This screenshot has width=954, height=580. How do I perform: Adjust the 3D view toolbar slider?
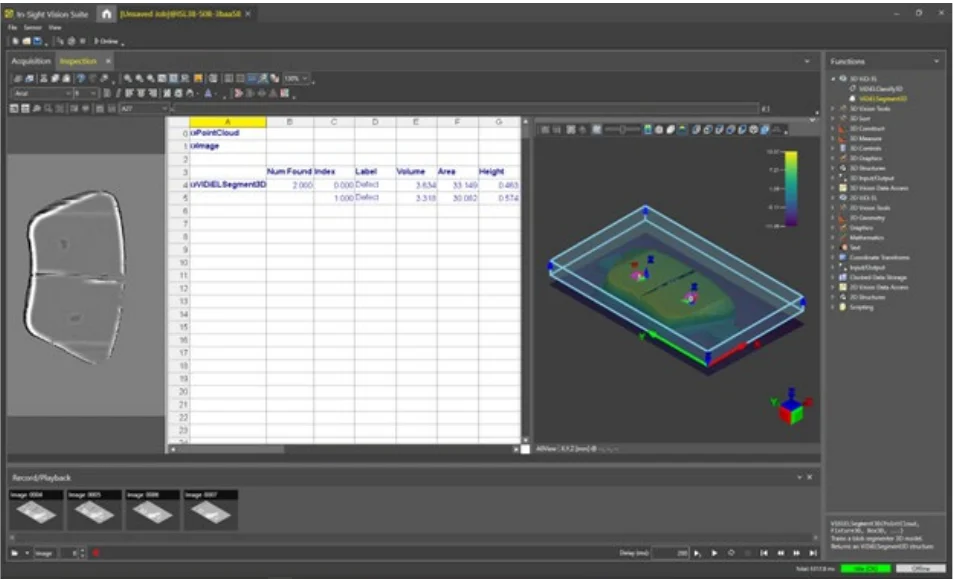click(x=621, y=130)
